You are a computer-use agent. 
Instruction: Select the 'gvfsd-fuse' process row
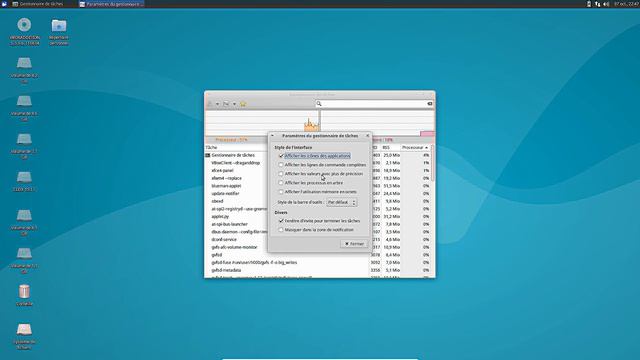317,262
